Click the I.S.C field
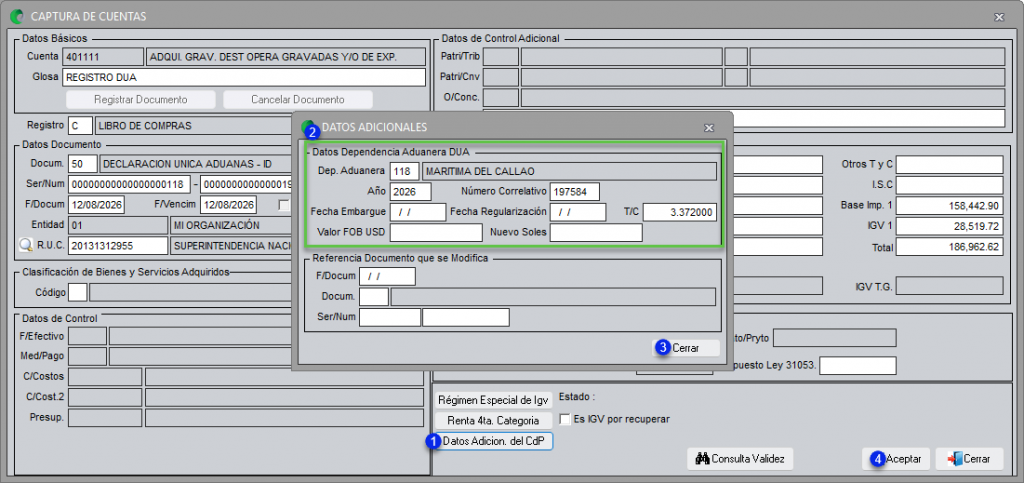This screenshot has height=483, width=1024. (x=950, y=185)
